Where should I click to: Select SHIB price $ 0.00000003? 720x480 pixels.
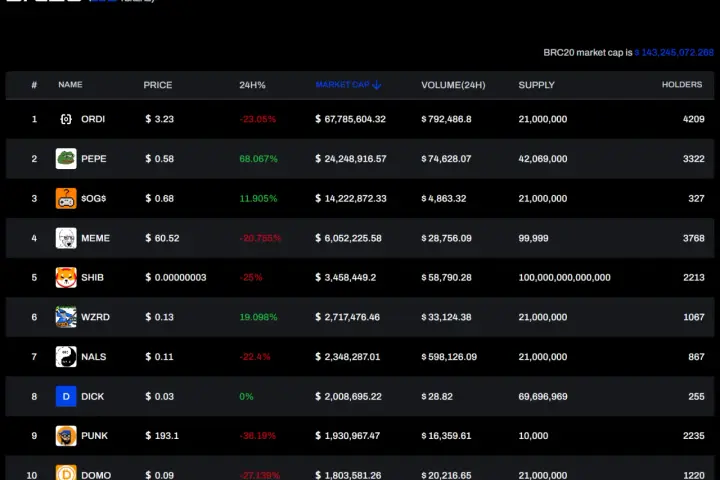[x=176, y=277]
